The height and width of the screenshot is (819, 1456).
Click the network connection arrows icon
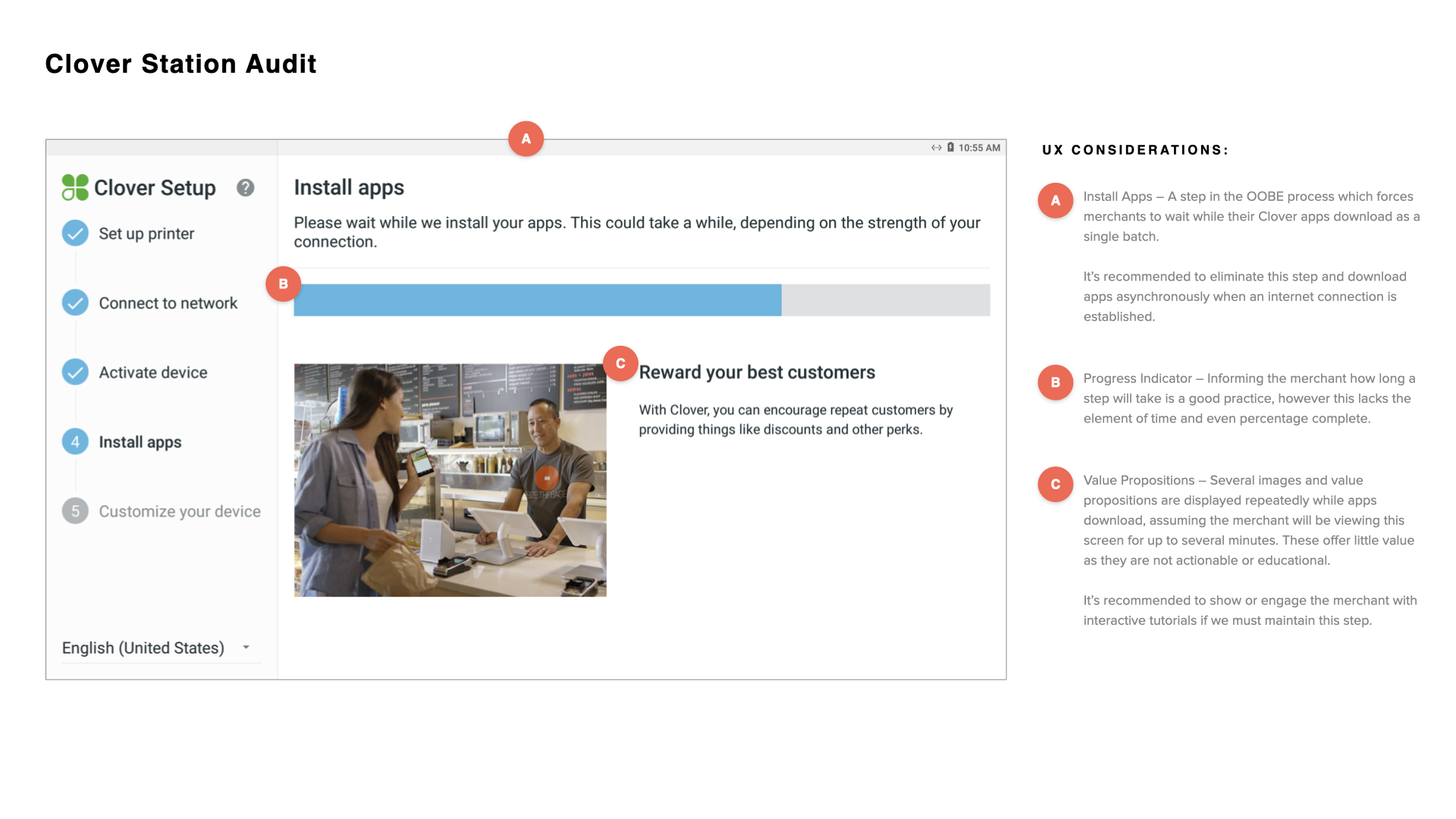coord(937,148)
